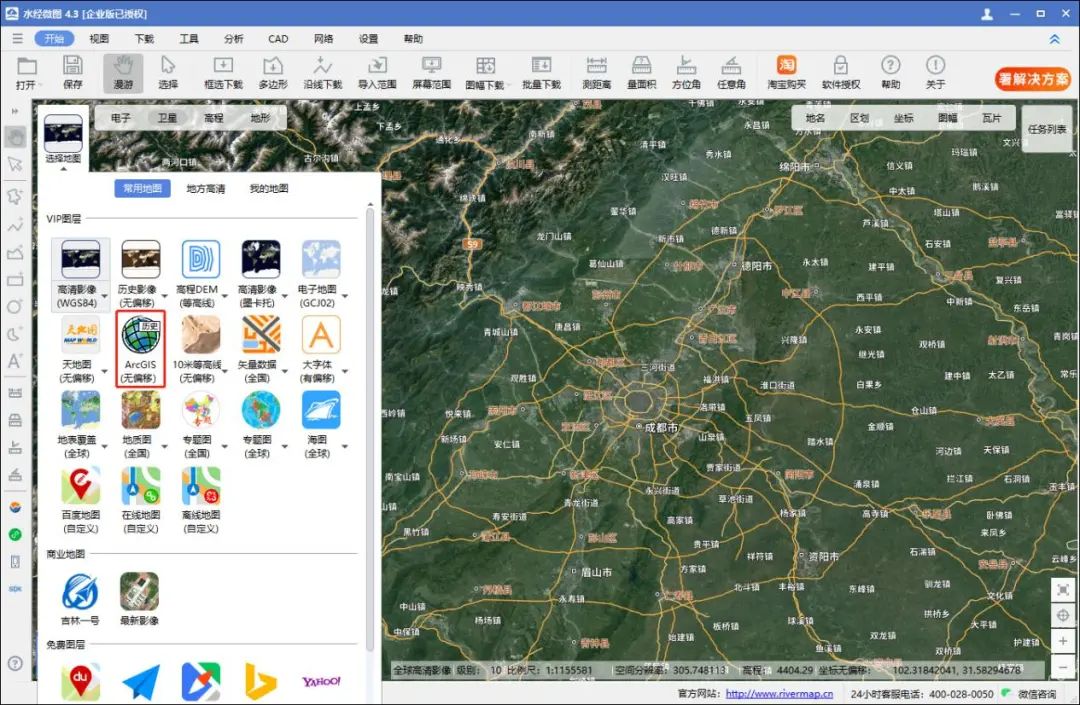Start 框选下载 rectangle download

[x=223, y=73]
